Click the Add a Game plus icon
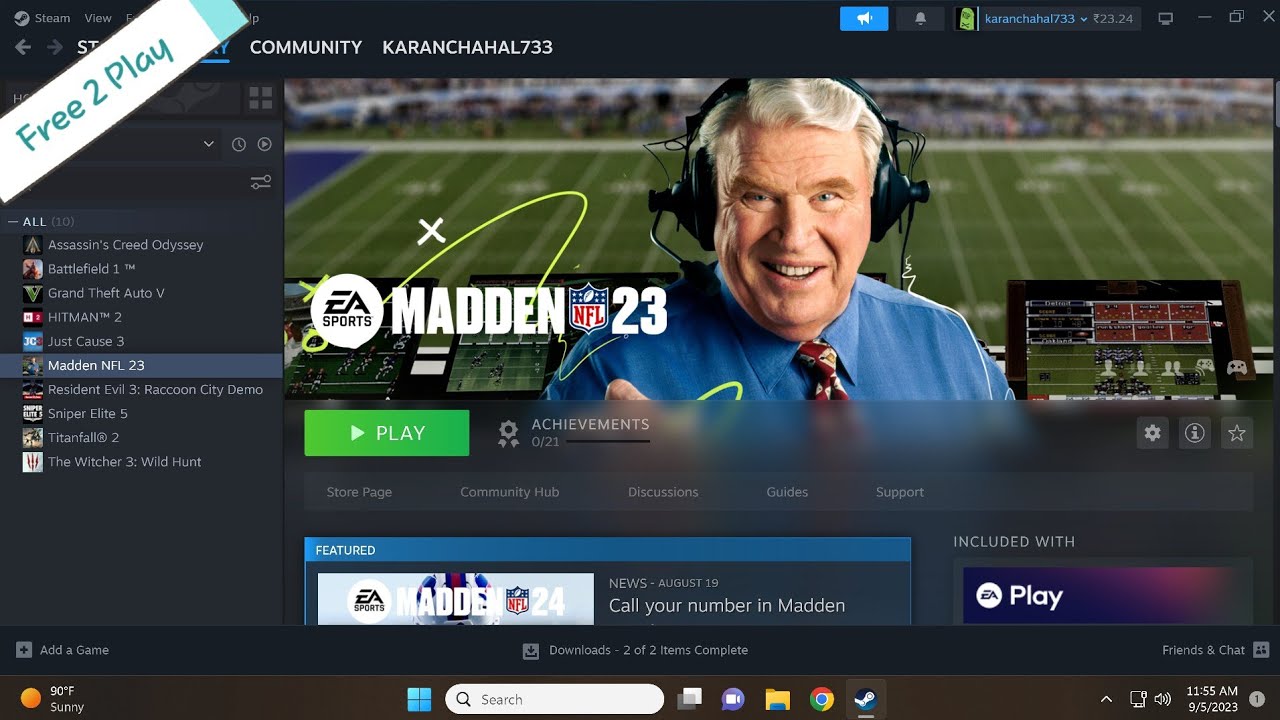Viewport: 1280px width, 720px height. [24, 650]
